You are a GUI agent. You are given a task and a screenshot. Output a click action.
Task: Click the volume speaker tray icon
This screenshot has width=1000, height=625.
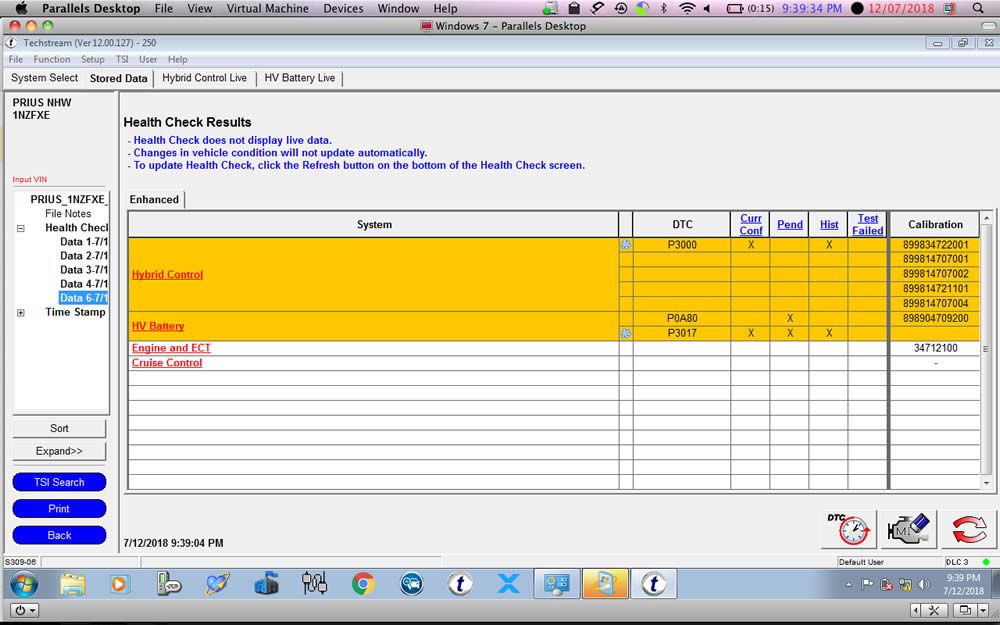click(923, 584)
